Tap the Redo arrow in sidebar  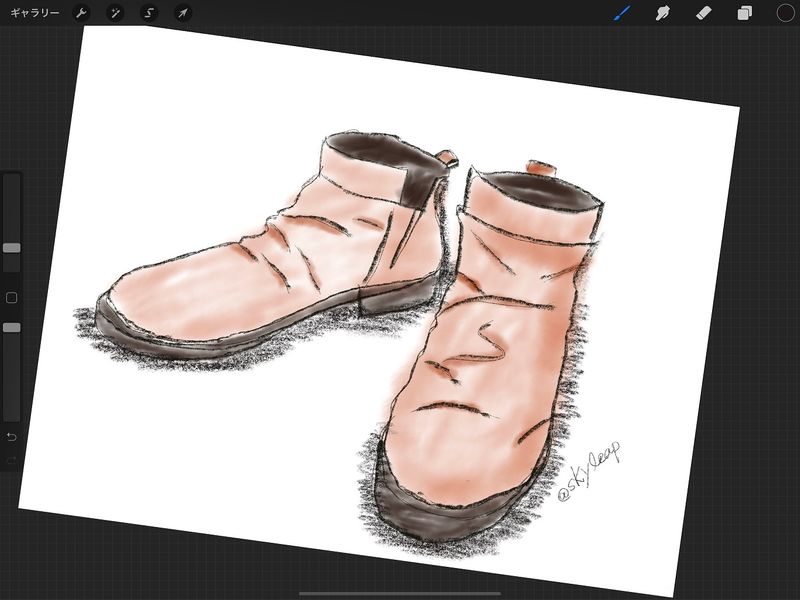click(x=12, y=461)
